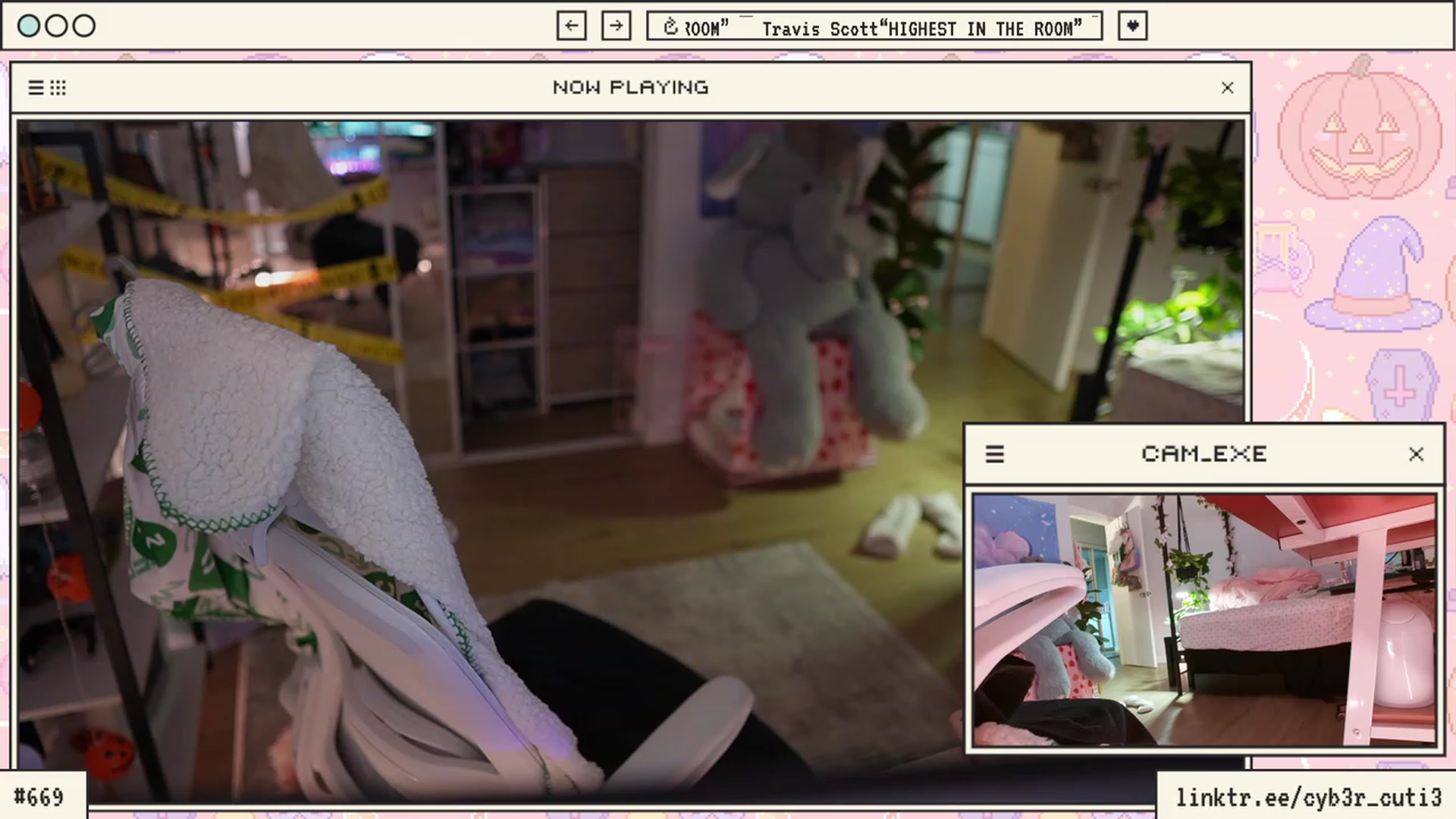Close the Now Playing window
1456x819 pixels.
[1227, 88]
